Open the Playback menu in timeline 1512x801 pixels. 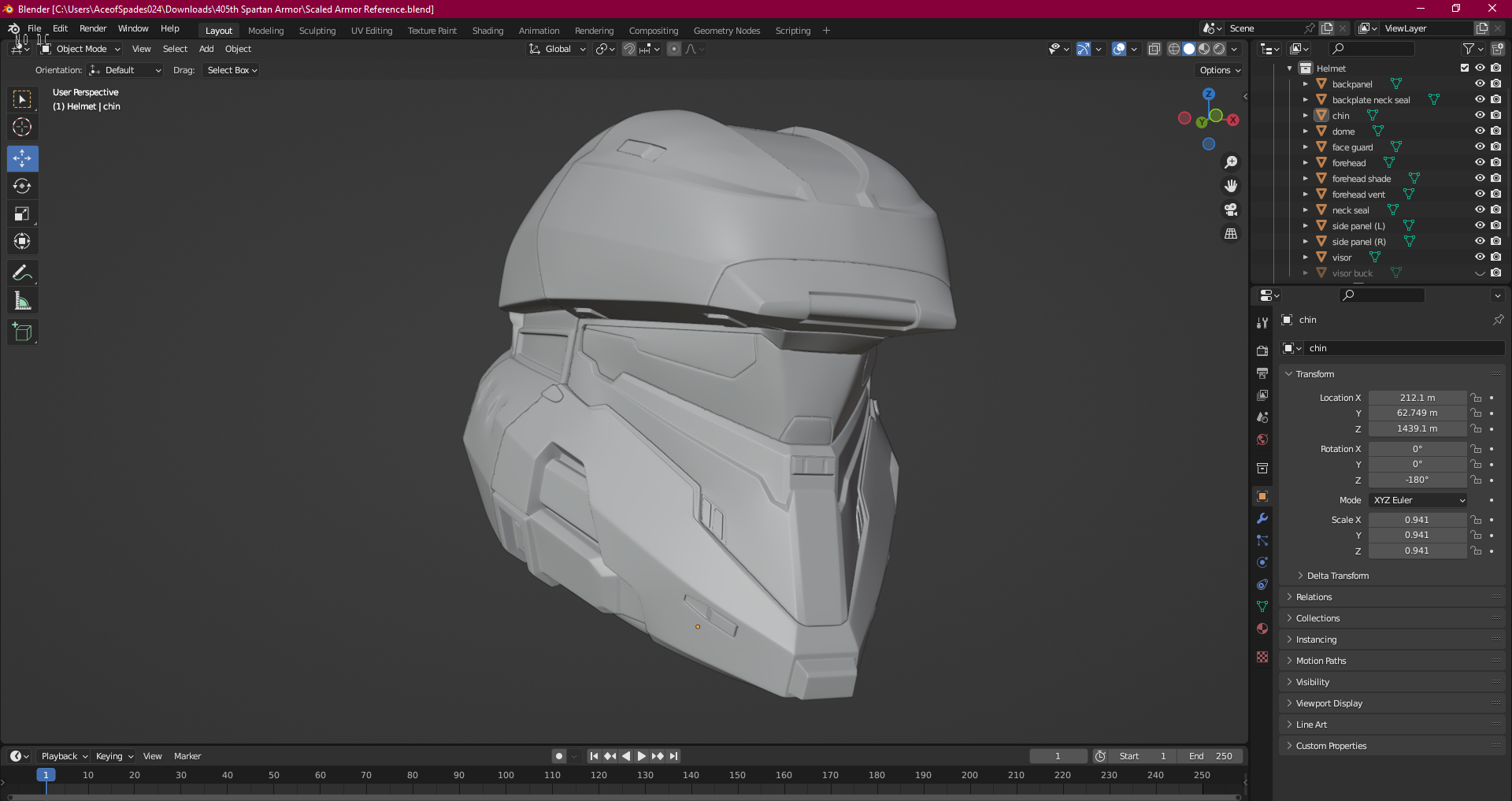pyautogui.click(x=64, y=756)
